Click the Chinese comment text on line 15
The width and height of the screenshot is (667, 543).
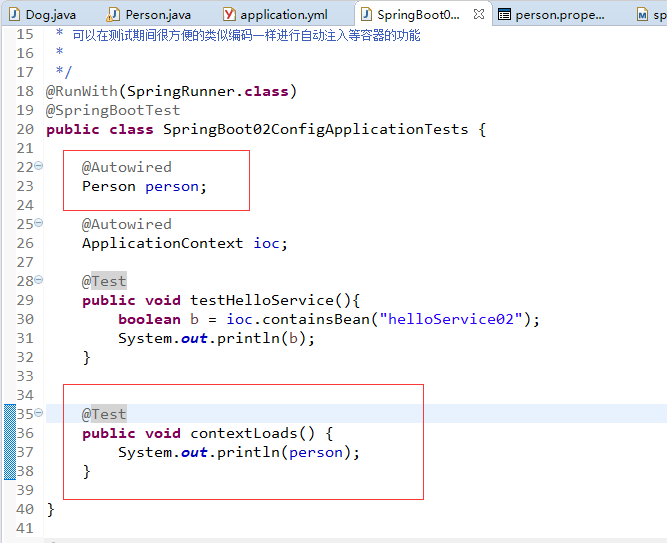(x=246, y=35)
